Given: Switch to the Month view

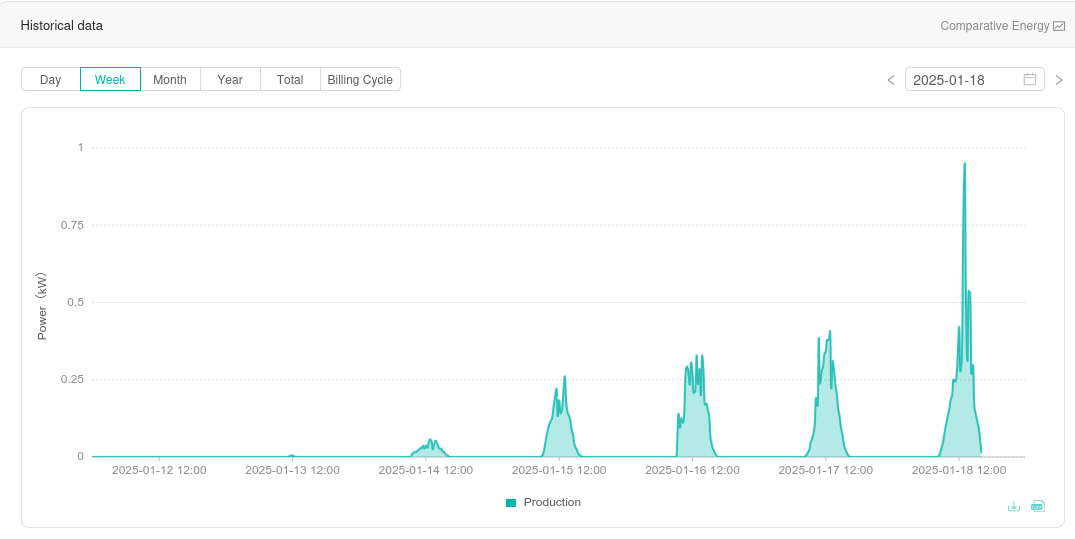Looking at the screenshot, I should (170, 80).
